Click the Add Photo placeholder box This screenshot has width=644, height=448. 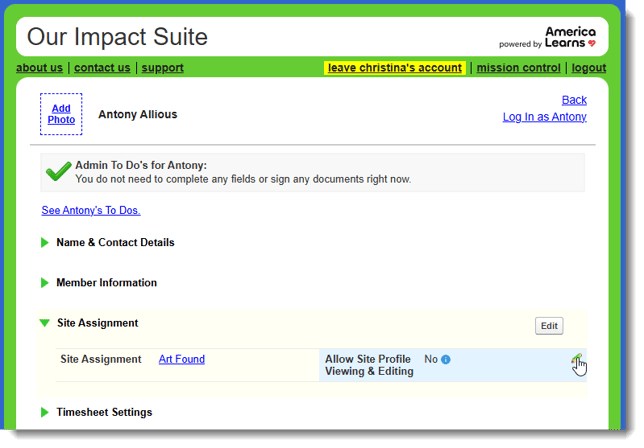61,114
